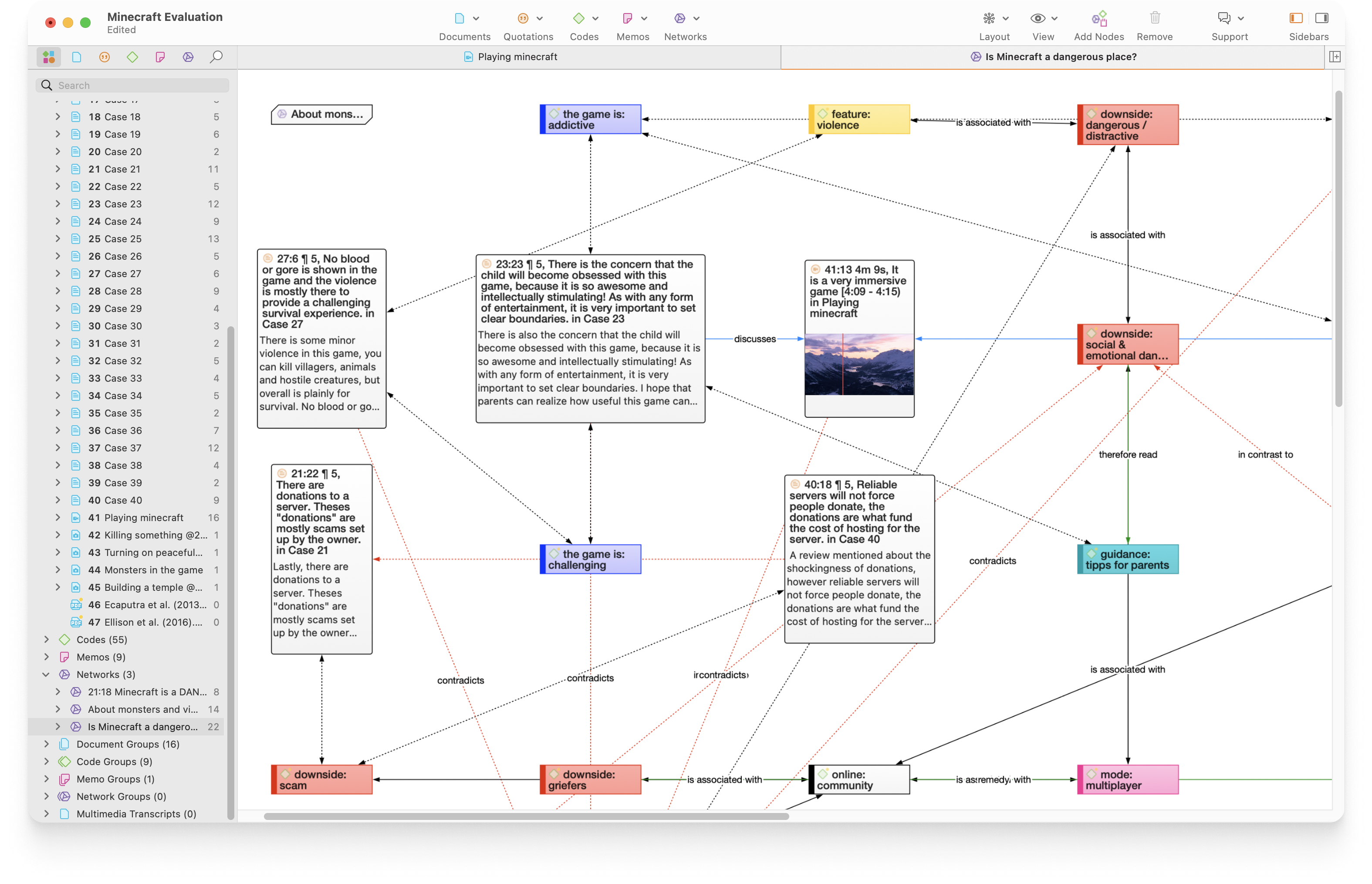Click the Add Nodes toolbar icon

[1098, 19]
